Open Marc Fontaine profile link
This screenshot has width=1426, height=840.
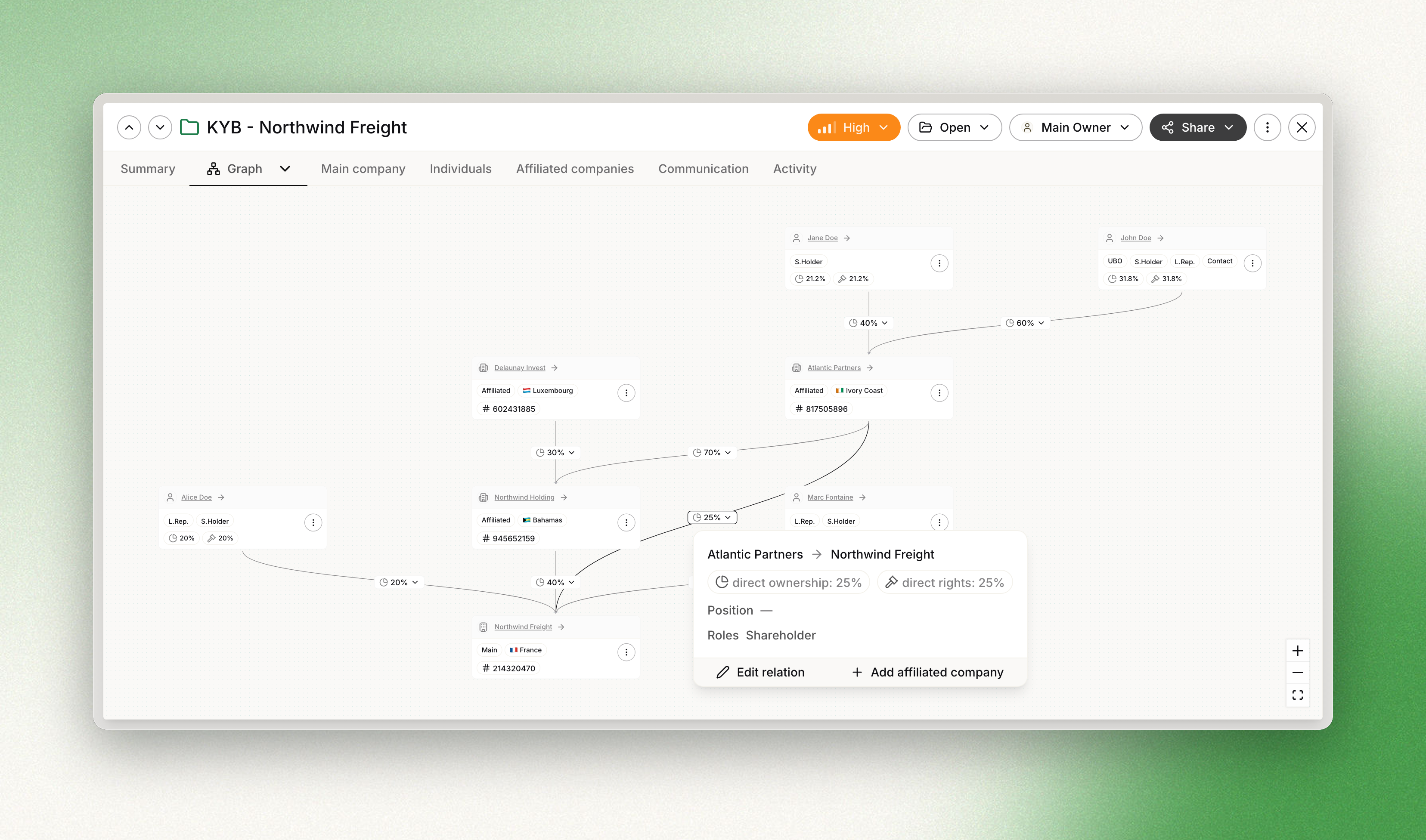coord(830,497)
